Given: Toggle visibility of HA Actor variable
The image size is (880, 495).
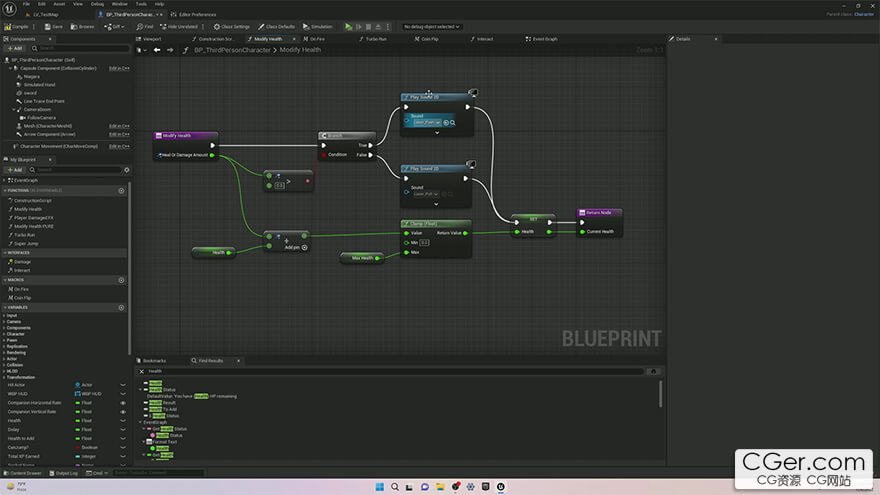Looking at the screenshot, I should tap(123, 385).
